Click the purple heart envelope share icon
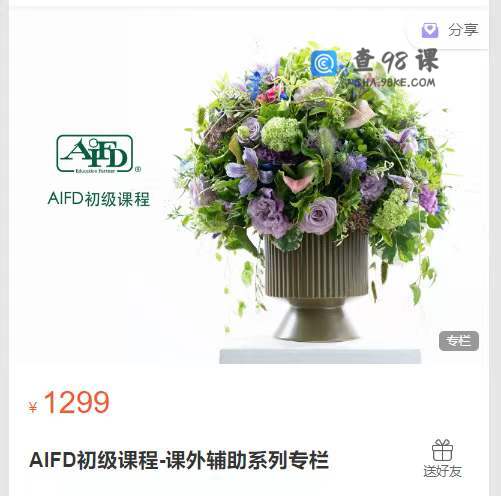 (430, 30)
